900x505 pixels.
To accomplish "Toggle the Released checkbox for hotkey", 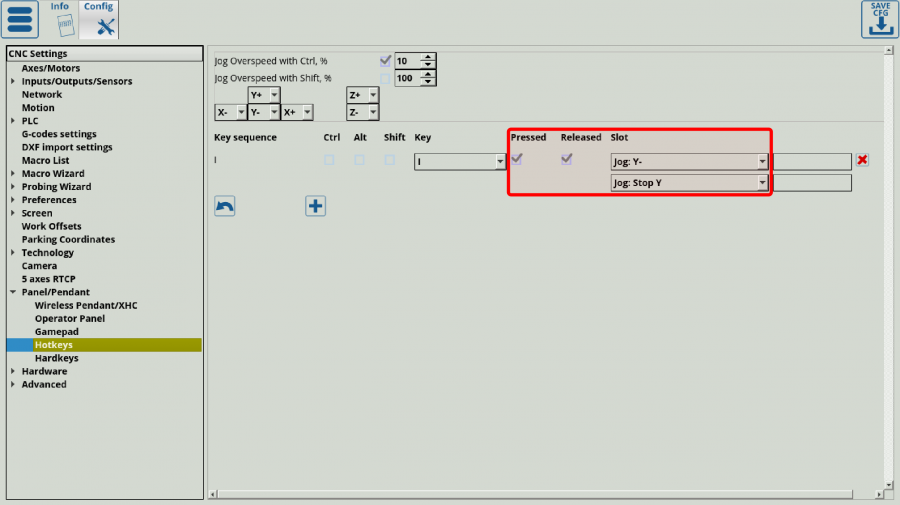I will pos(567,160).
